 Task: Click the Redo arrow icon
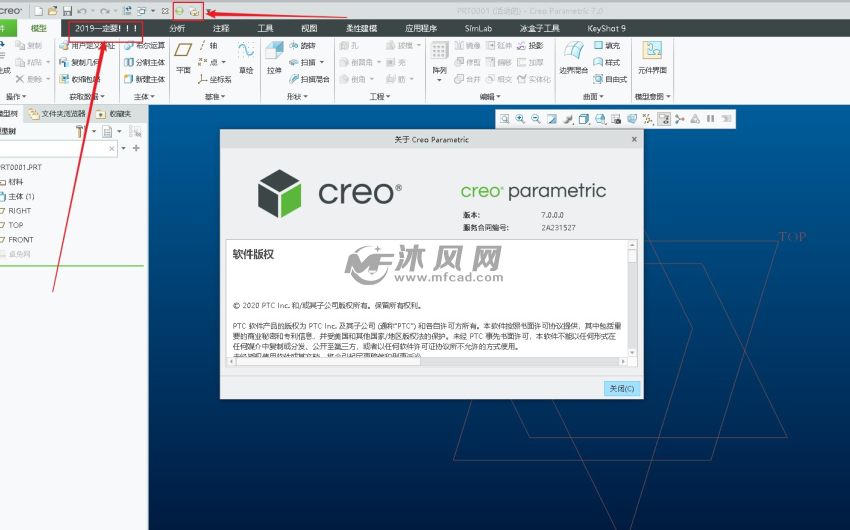coord(105,11)
